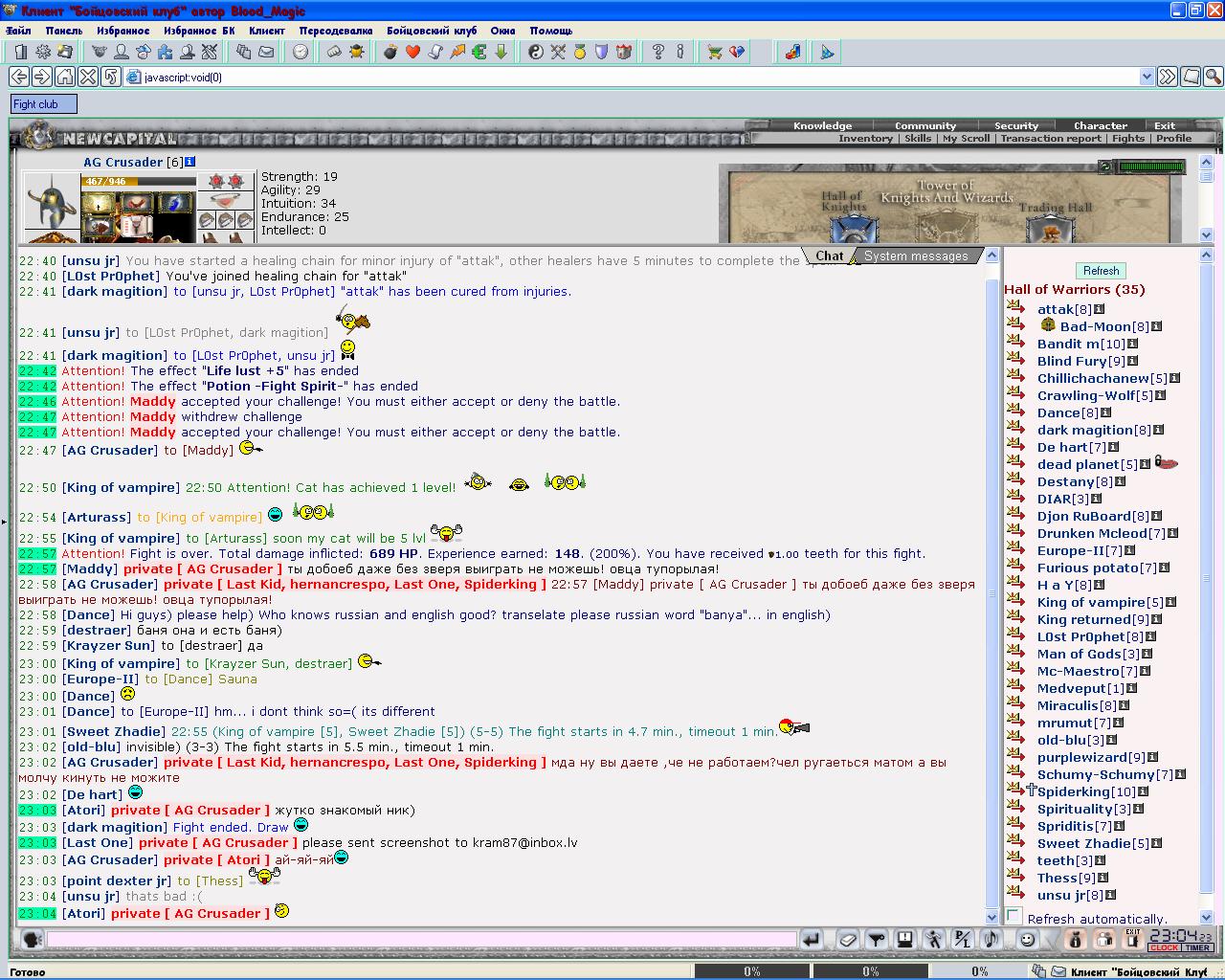Click the private message icon beside Spiderking
This screenshot has width=1225, height=980.
click(x=1015, y=791)
